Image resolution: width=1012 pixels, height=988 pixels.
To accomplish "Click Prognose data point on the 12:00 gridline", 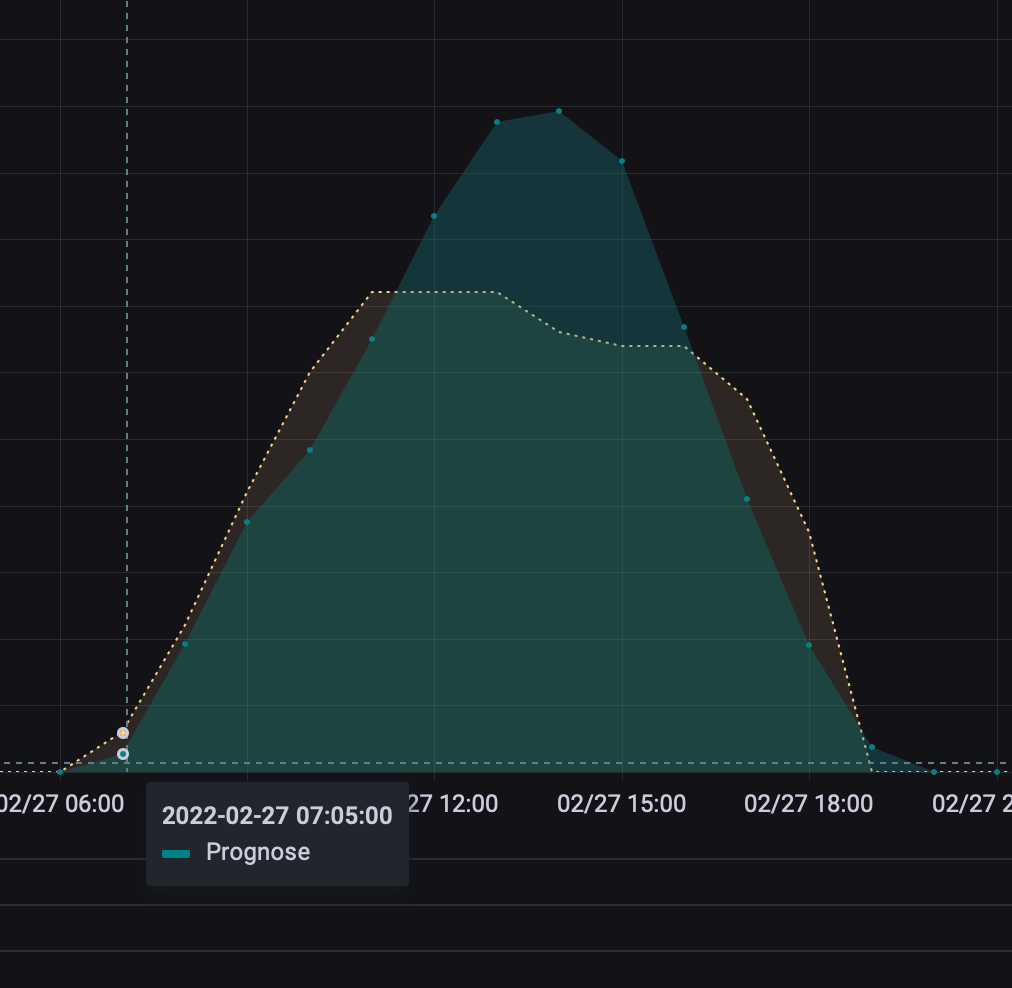I will (x=434, y=216).
